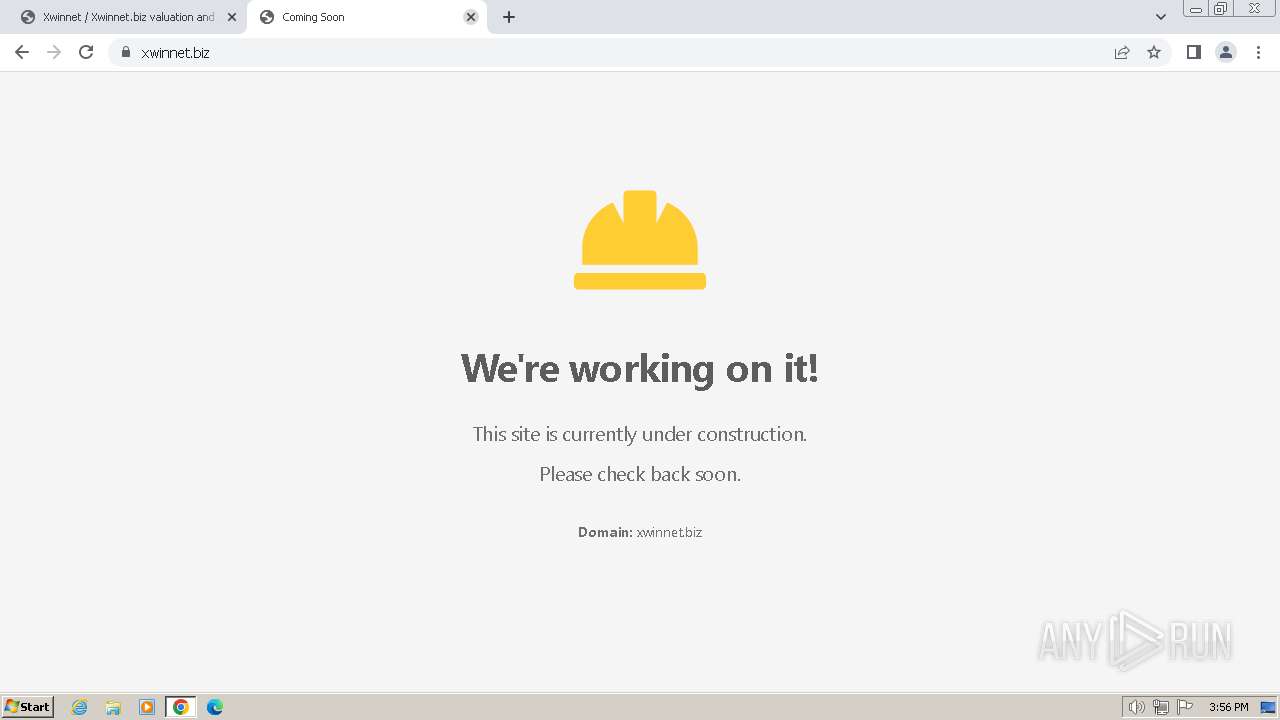Minimize the Chrome window
Screen dimensions: 1280x720
[x=1196, y=9]
